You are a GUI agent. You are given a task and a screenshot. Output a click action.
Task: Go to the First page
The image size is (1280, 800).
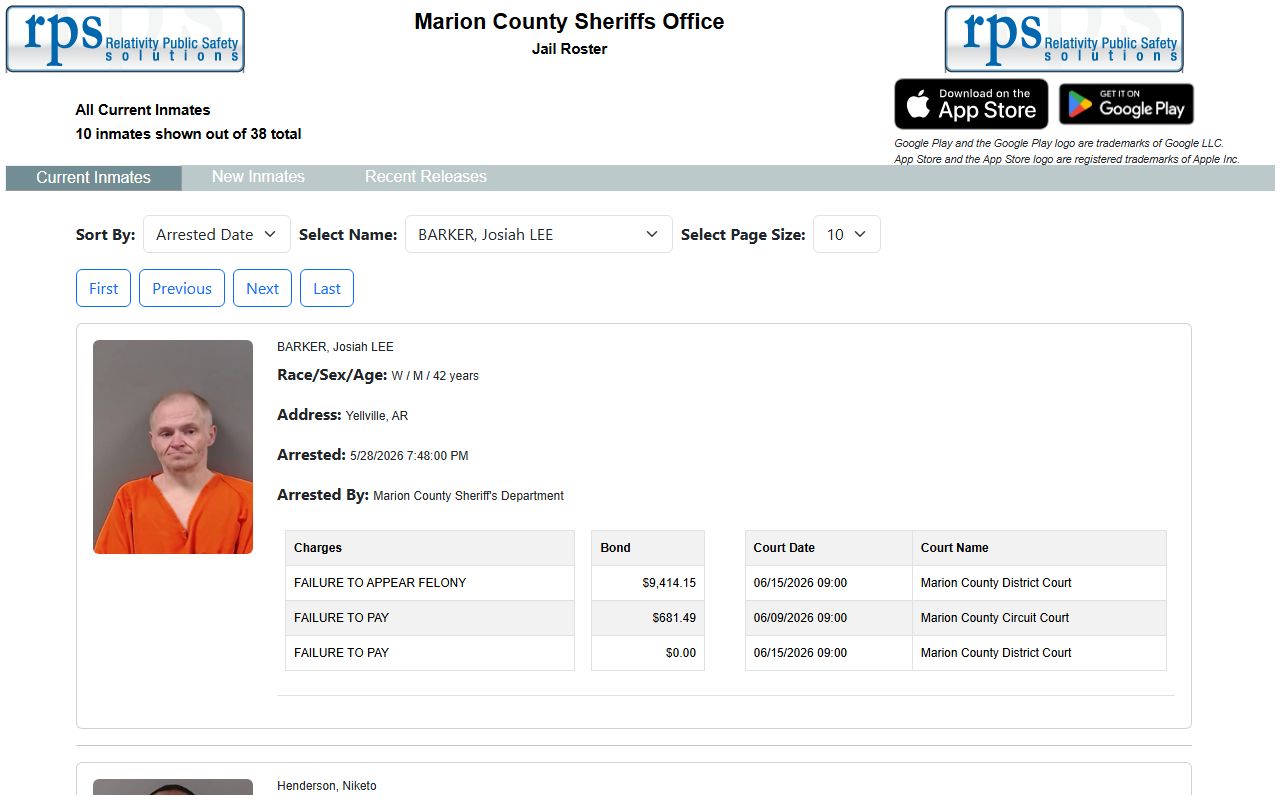tap(104, 288)
